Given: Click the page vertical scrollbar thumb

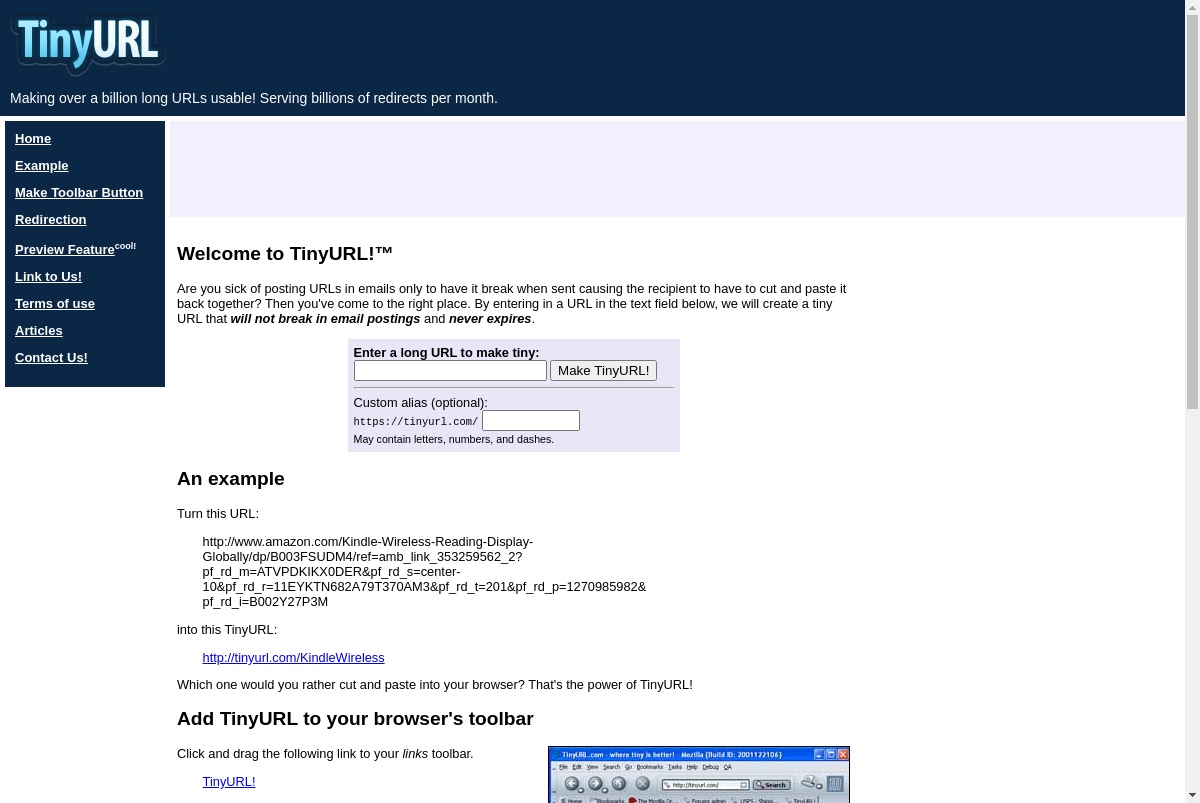Looking at the screenshot, I should pyautogui.click(x=1192, y=212).
